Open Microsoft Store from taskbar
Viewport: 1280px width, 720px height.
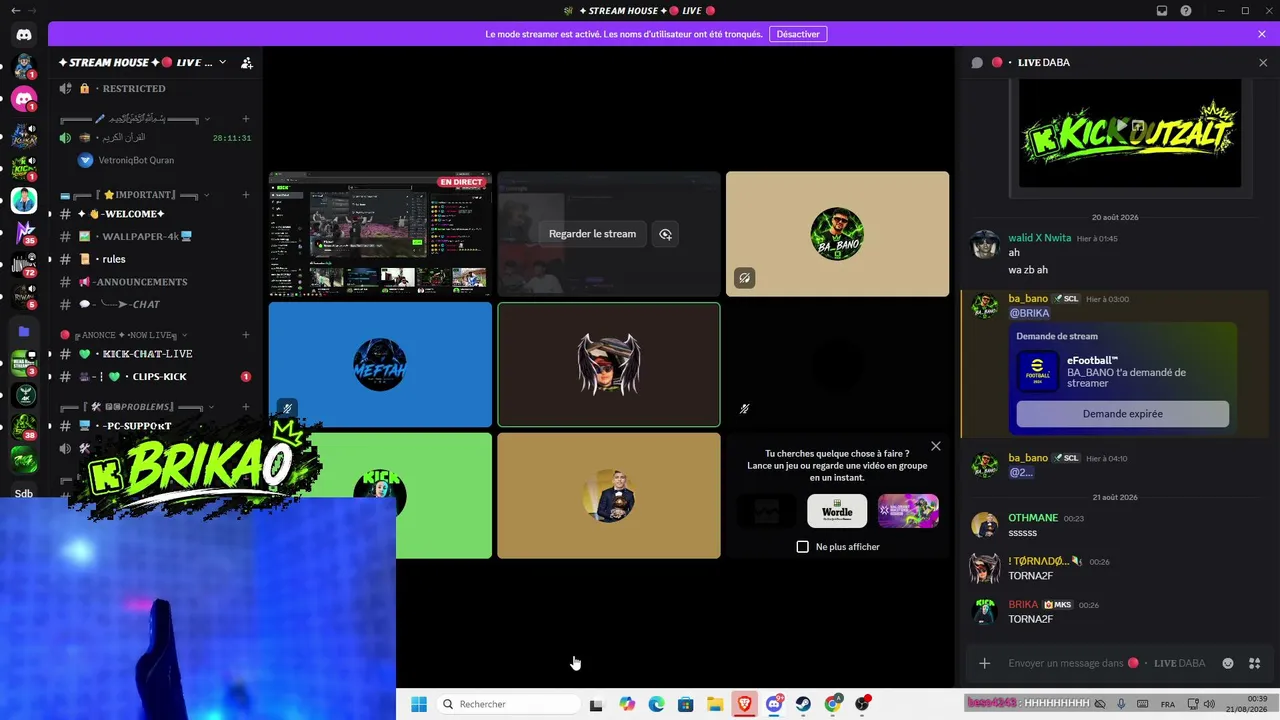pyautogui.click(x=685, y=704)
